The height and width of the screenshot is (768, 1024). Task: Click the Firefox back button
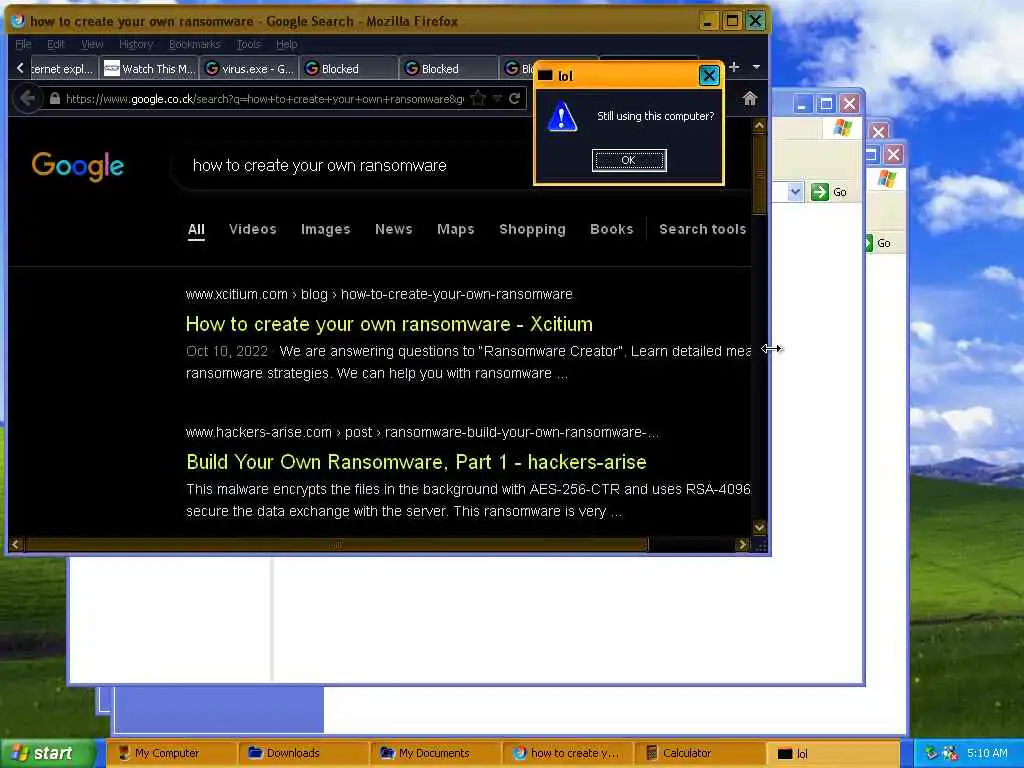click(27, 99)
